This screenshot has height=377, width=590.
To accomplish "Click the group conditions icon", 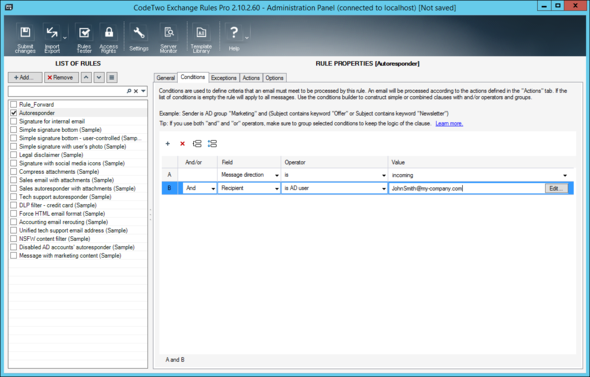I will [x=197, y=144].
